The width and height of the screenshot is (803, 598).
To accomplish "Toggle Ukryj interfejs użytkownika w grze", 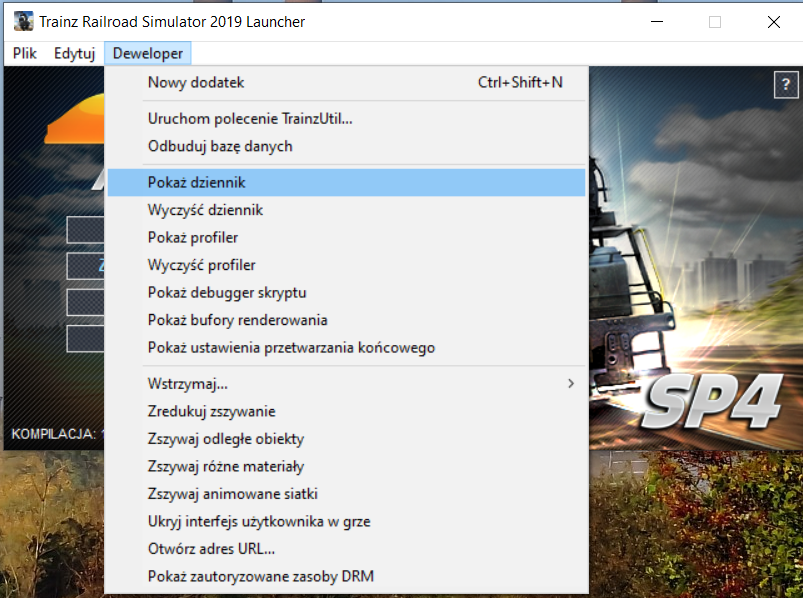I will [x=259, y=521].
